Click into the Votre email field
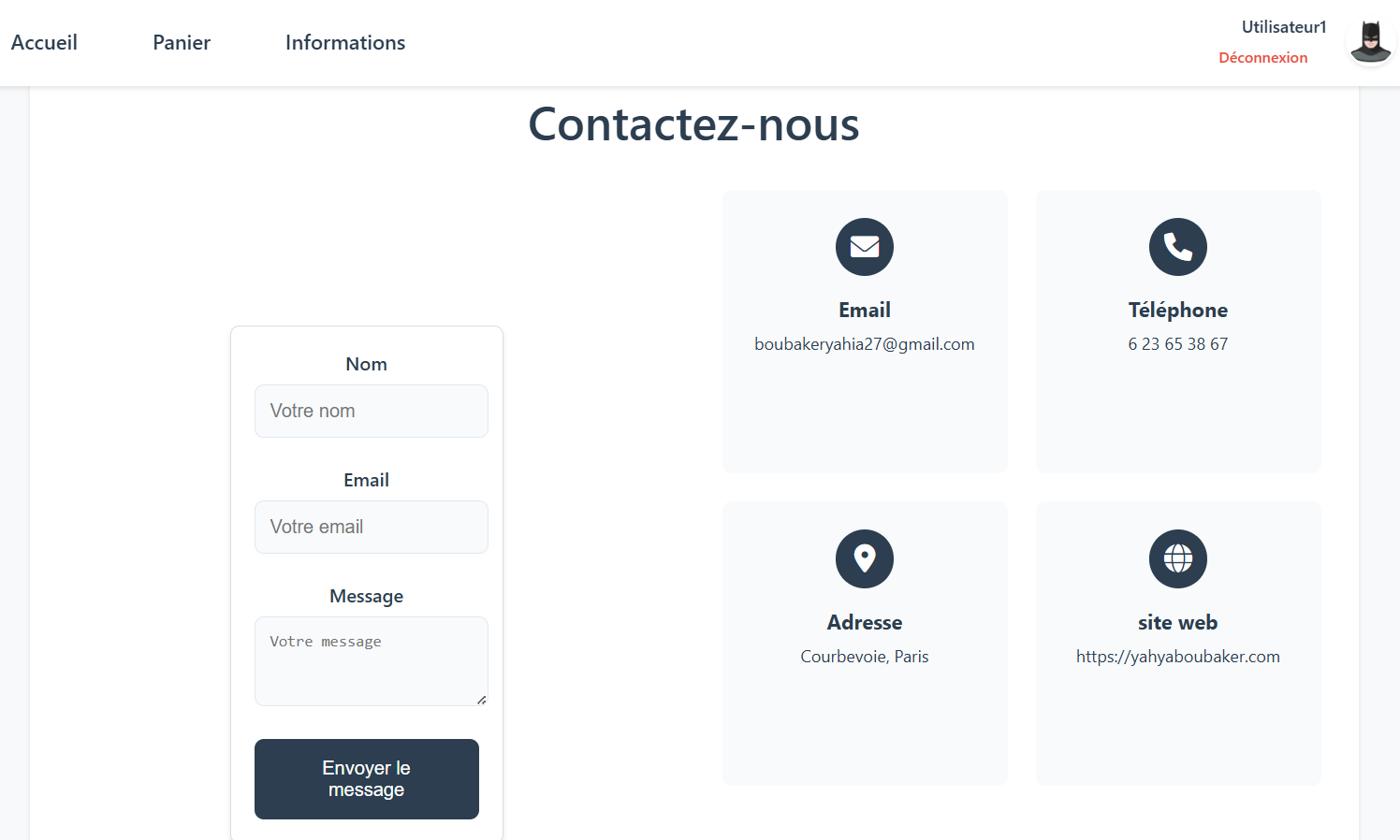The width and height of the screenshot is (1400, 840). pos(371,527)
